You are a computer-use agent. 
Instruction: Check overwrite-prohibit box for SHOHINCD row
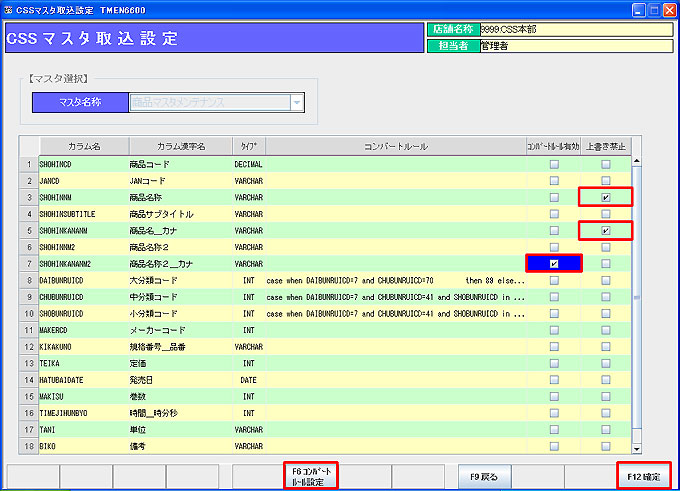coord(606,164)
